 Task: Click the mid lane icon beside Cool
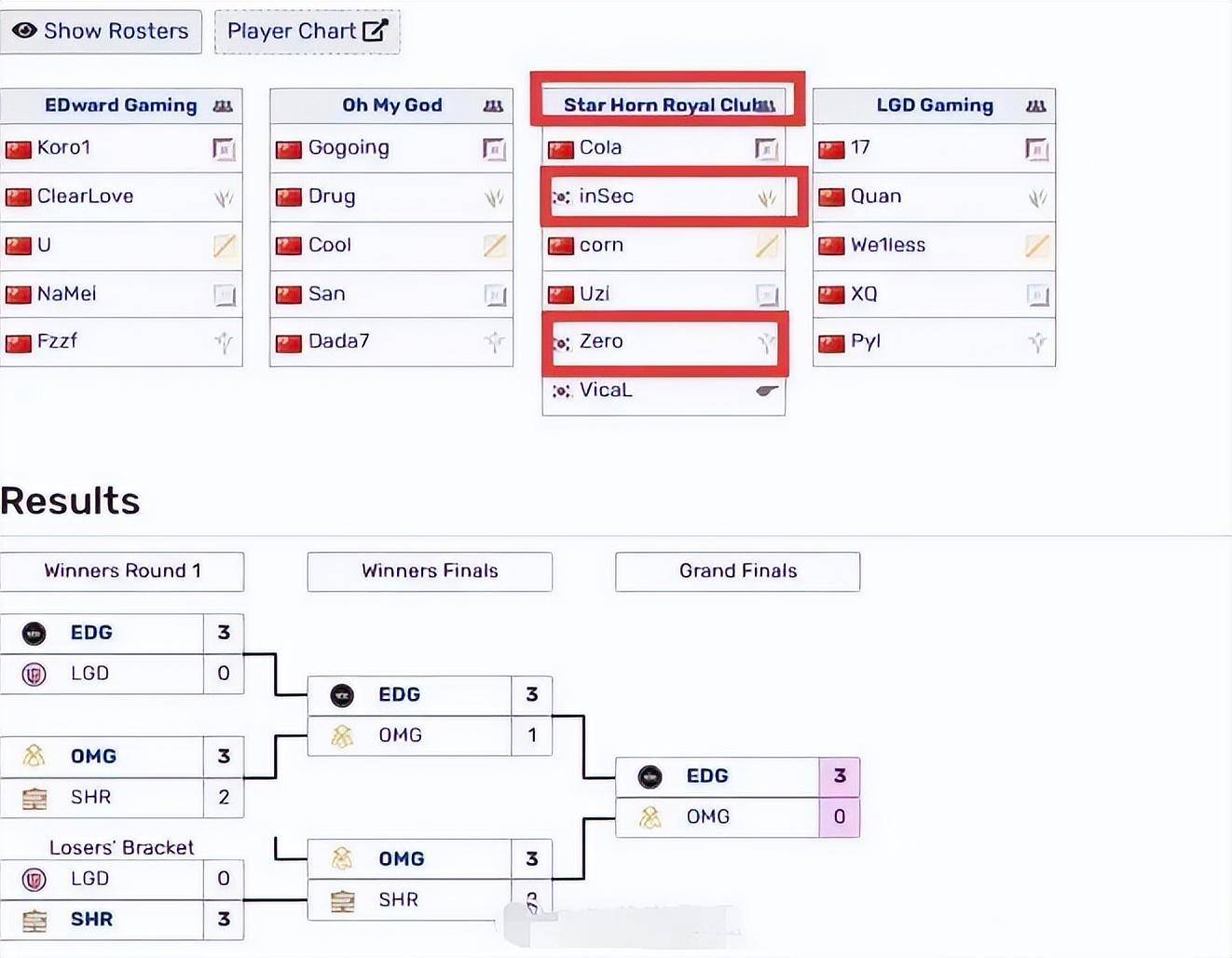(x=494, y=245)
